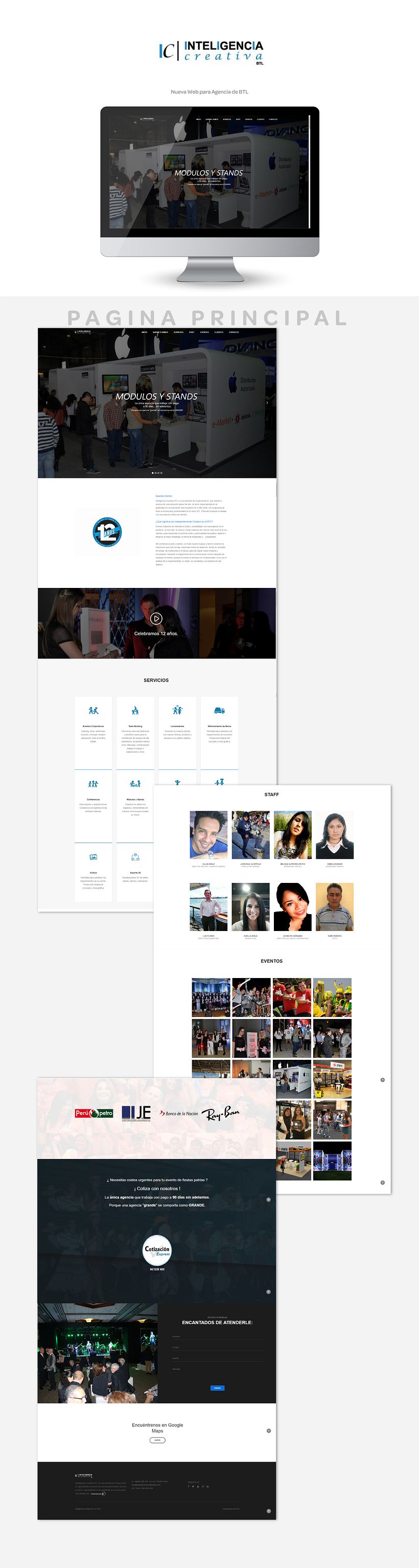This screenshot has width=419, height=1568.
Task: Click the footer Inteligencia Creativa logo
Action: click(x=83, y=1475)
